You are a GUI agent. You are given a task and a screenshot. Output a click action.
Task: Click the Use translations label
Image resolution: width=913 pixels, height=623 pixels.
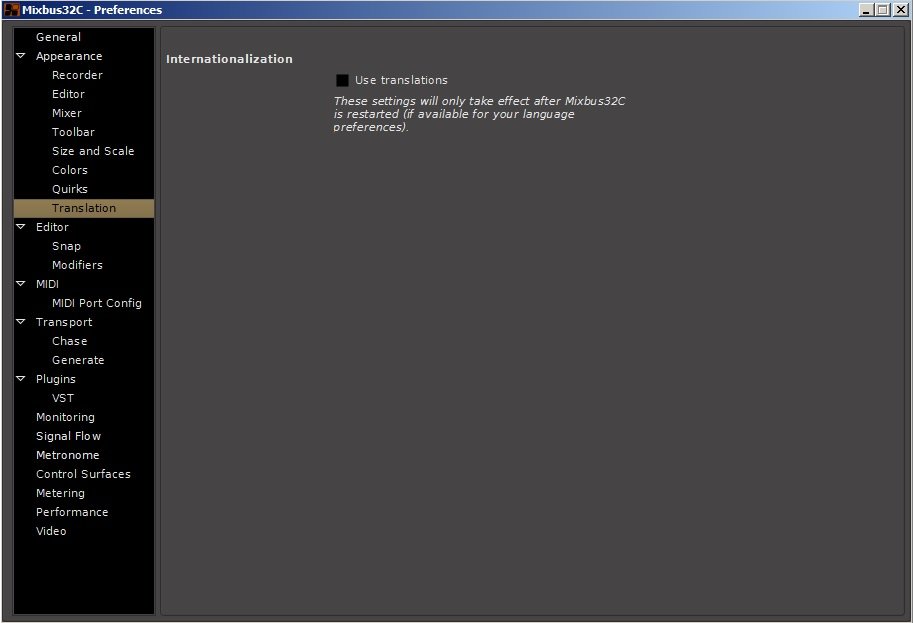[x=401, y=80]
